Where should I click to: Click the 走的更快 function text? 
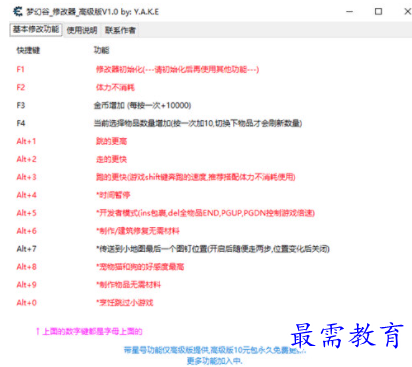(111, 159)
